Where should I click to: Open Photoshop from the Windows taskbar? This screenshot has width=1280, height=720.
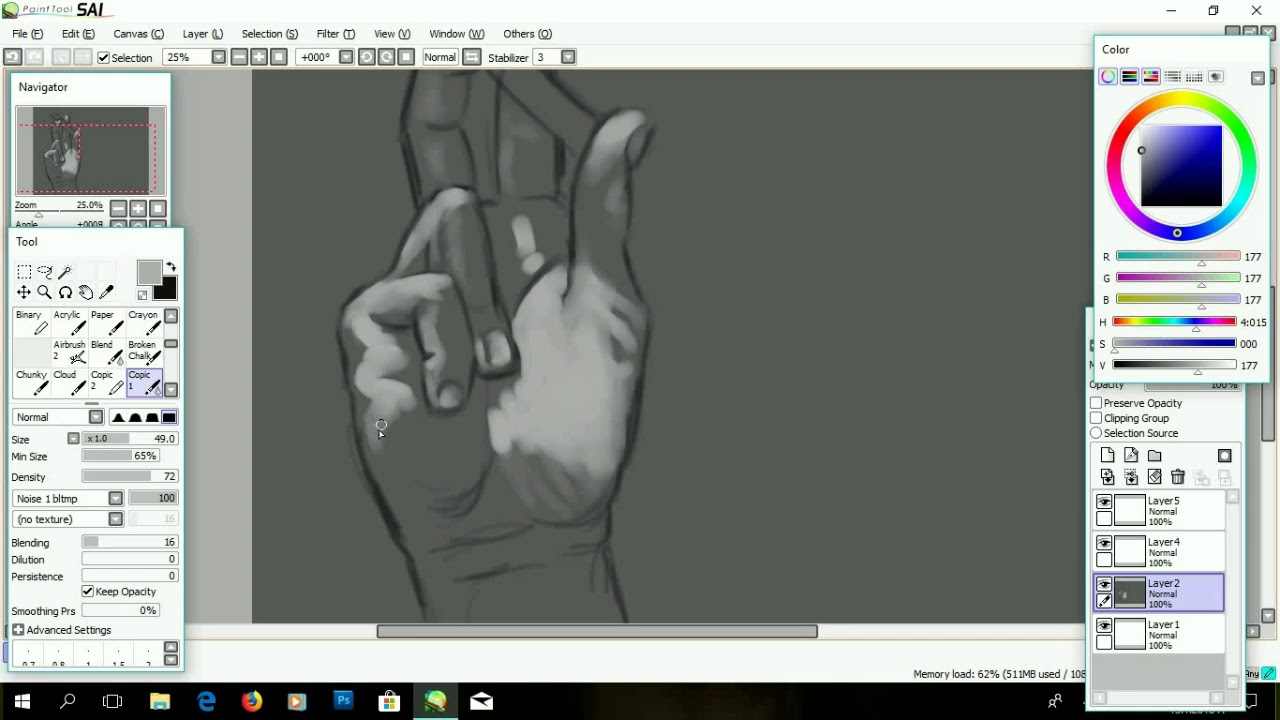tap(343, 701)
